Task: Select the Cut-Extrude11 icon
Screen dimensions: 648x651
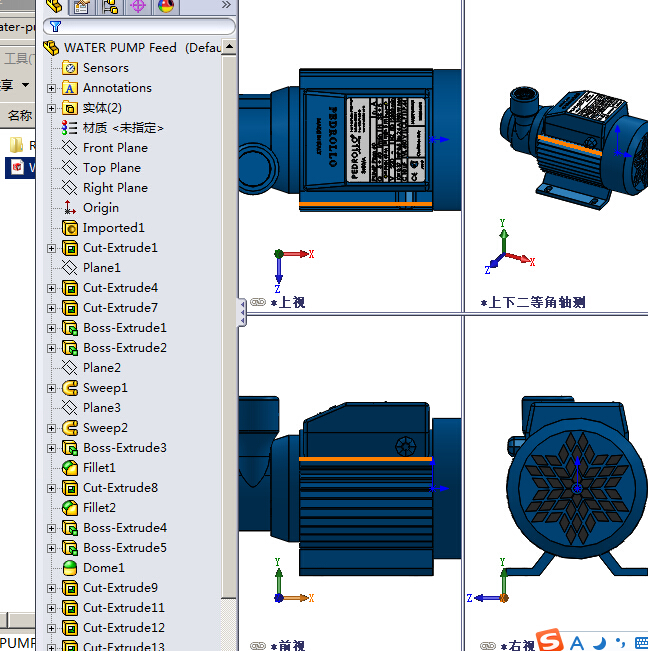Action: 69,608
